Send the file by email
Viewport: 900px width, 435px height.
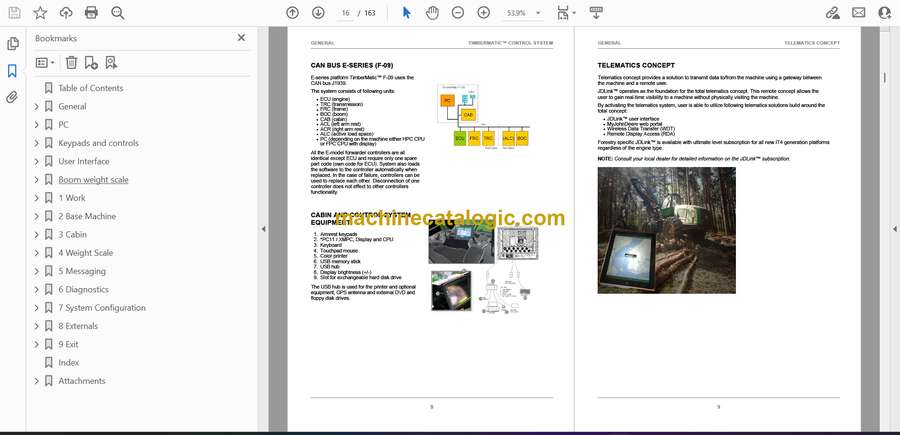859,13
